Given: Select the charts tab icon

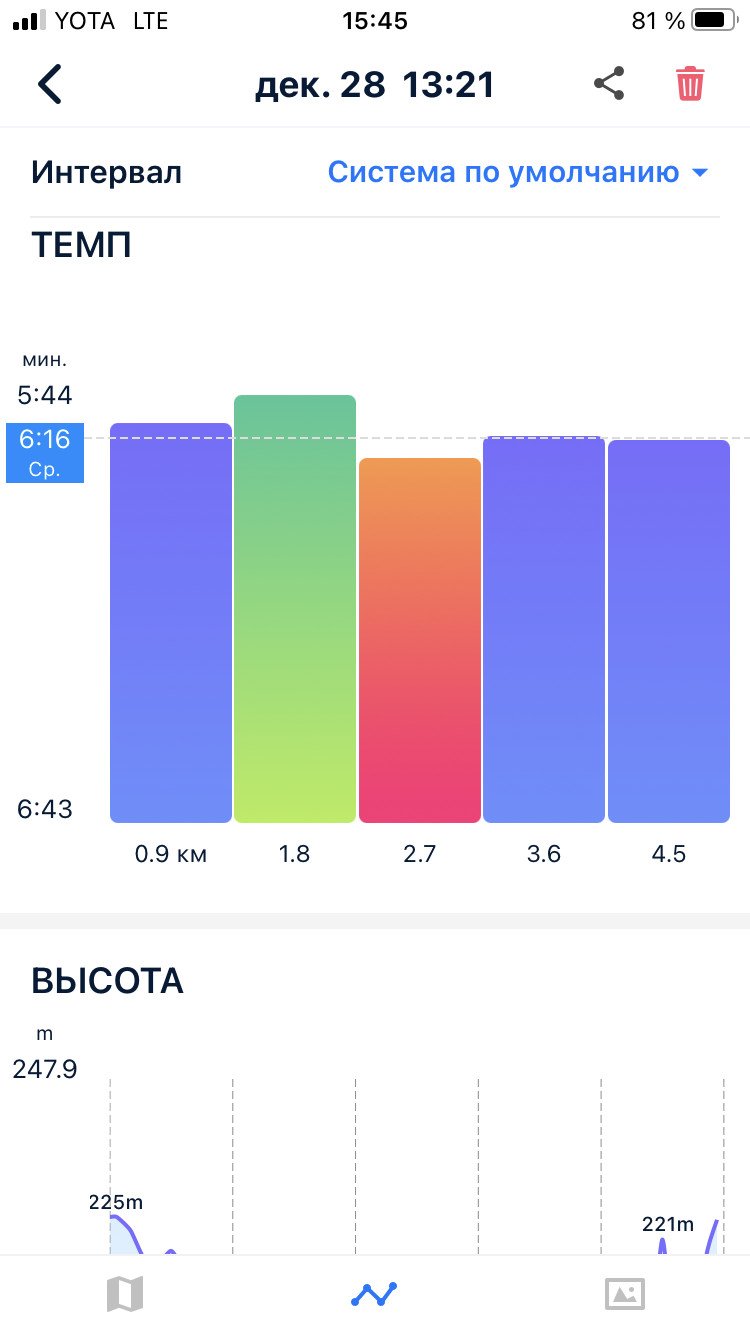Looking at the screenshot, I should (x=375, y=1294).
